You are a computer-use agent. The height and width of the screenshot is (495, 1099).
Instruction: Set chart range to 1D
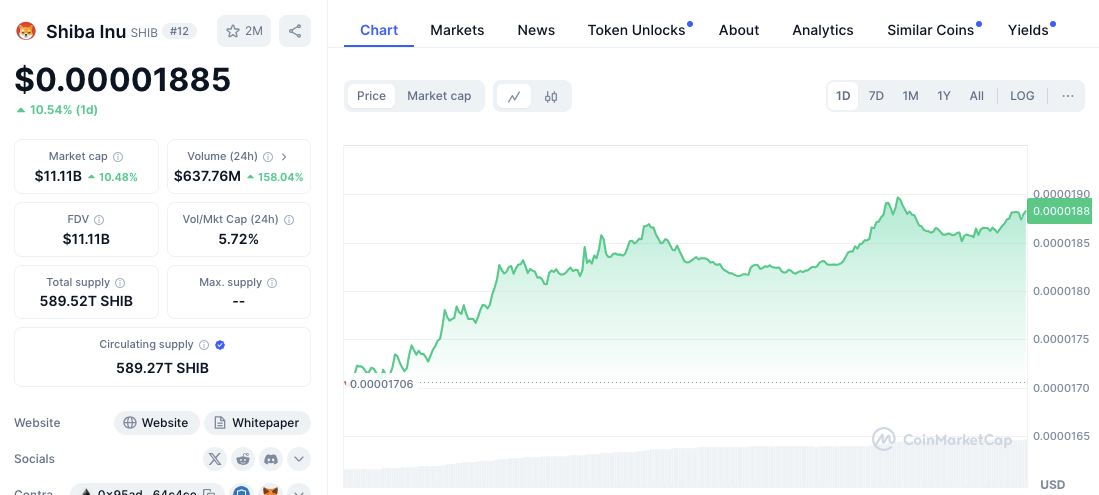click(x=843, y=96)
